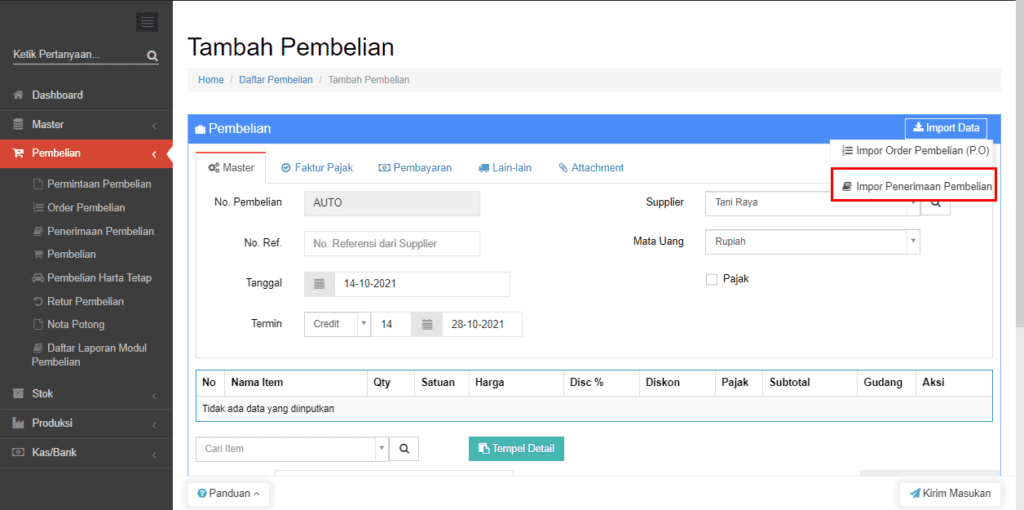Choose Impor Penerimaan Pembelian menu entry

[x=916, y=187]
